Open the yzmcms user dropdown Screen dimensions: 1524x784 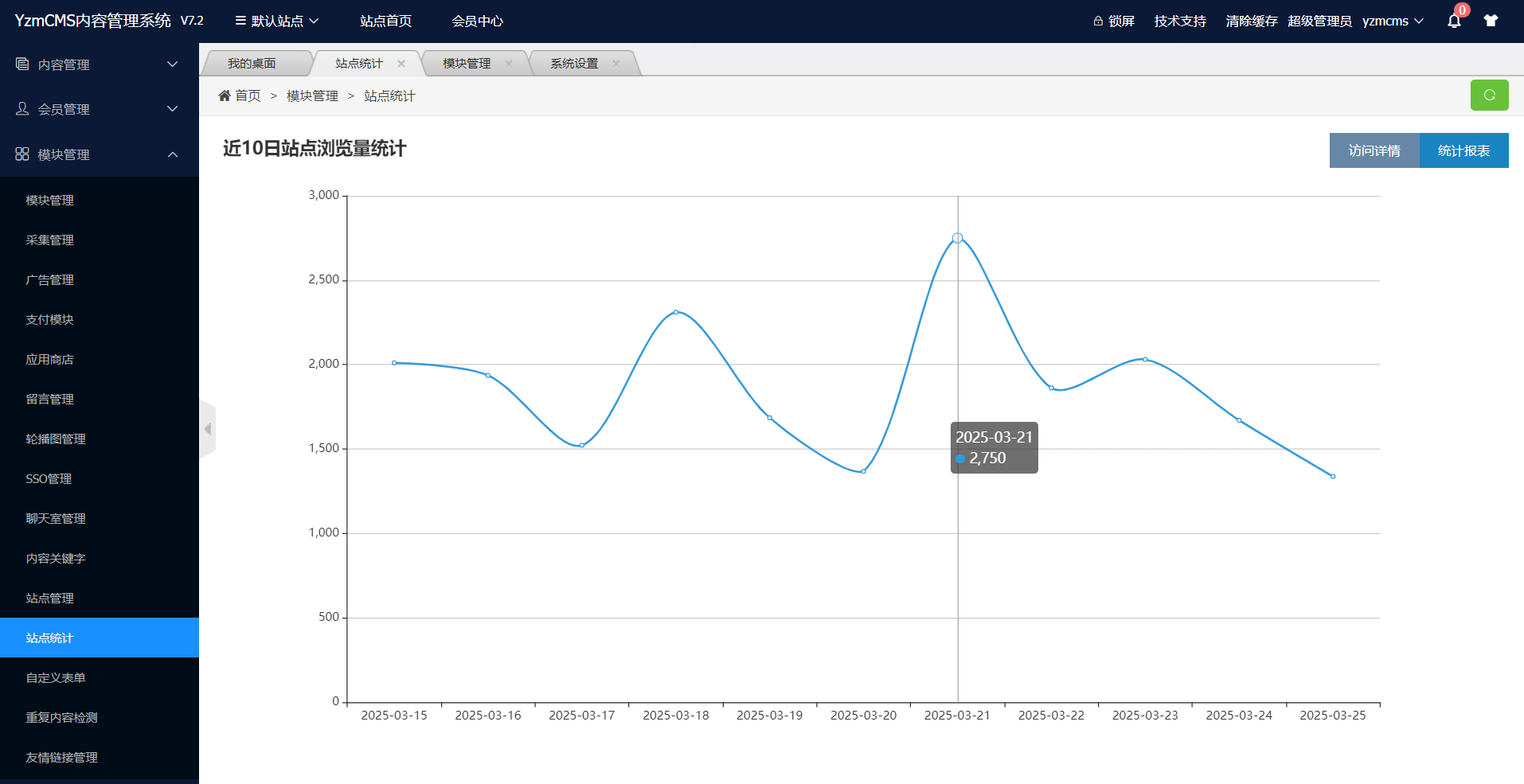point(1392,21)
